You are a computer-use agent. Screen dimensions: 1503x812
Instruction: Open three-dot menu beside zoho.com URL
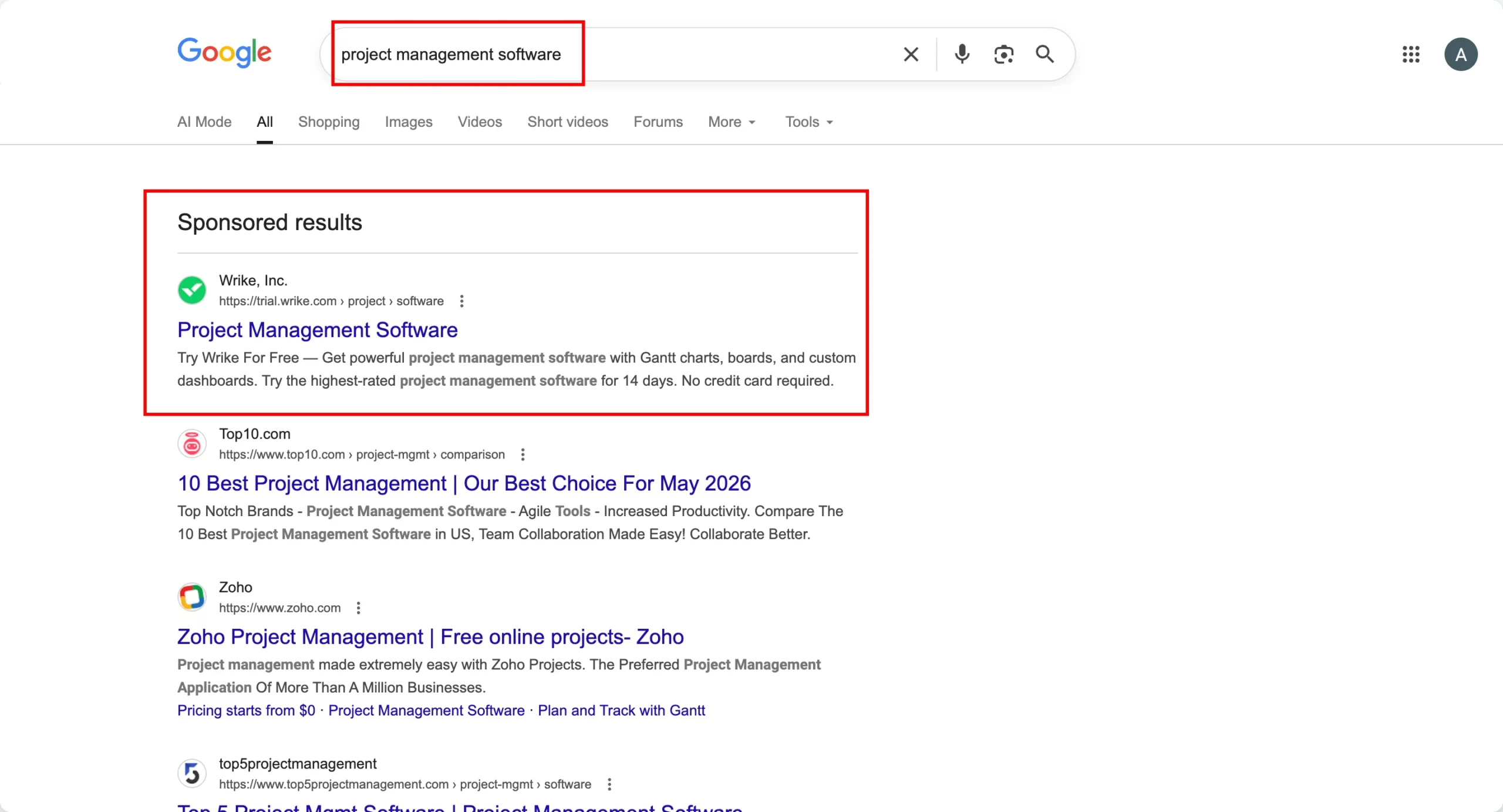point(358,608)
